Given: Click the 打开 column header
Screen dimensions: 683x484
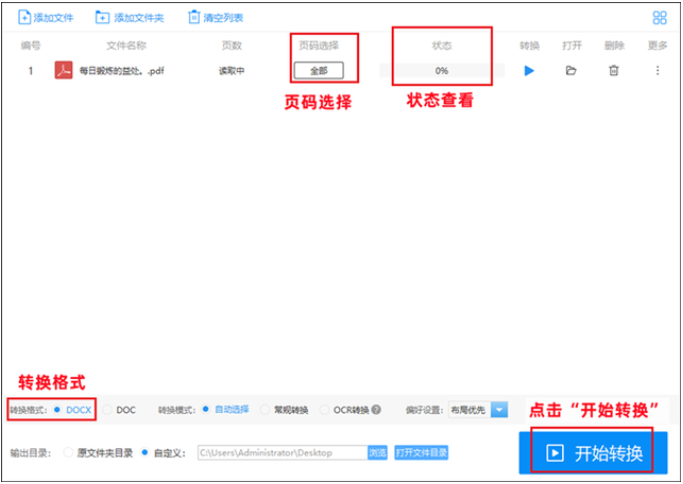Looking at the screenshot, I should tap(571, 45).
